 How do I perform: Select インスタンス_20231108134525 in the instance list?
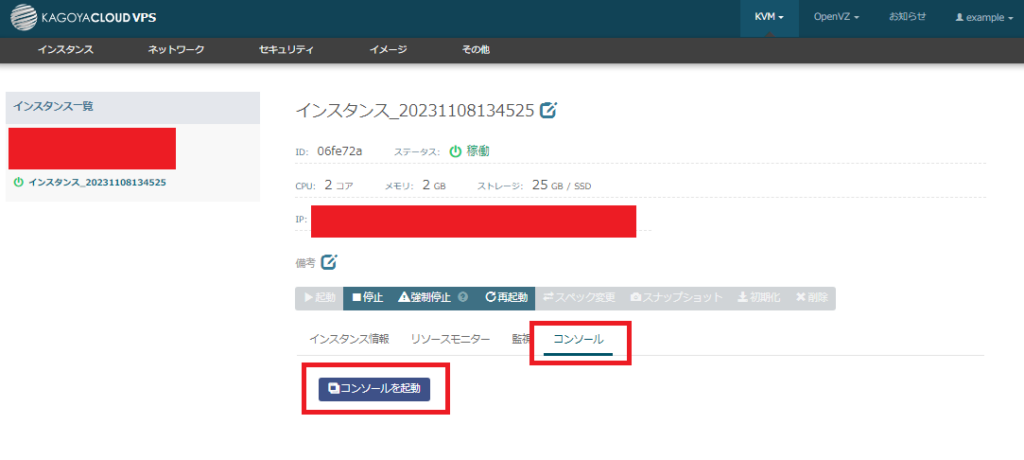point(97,183)
